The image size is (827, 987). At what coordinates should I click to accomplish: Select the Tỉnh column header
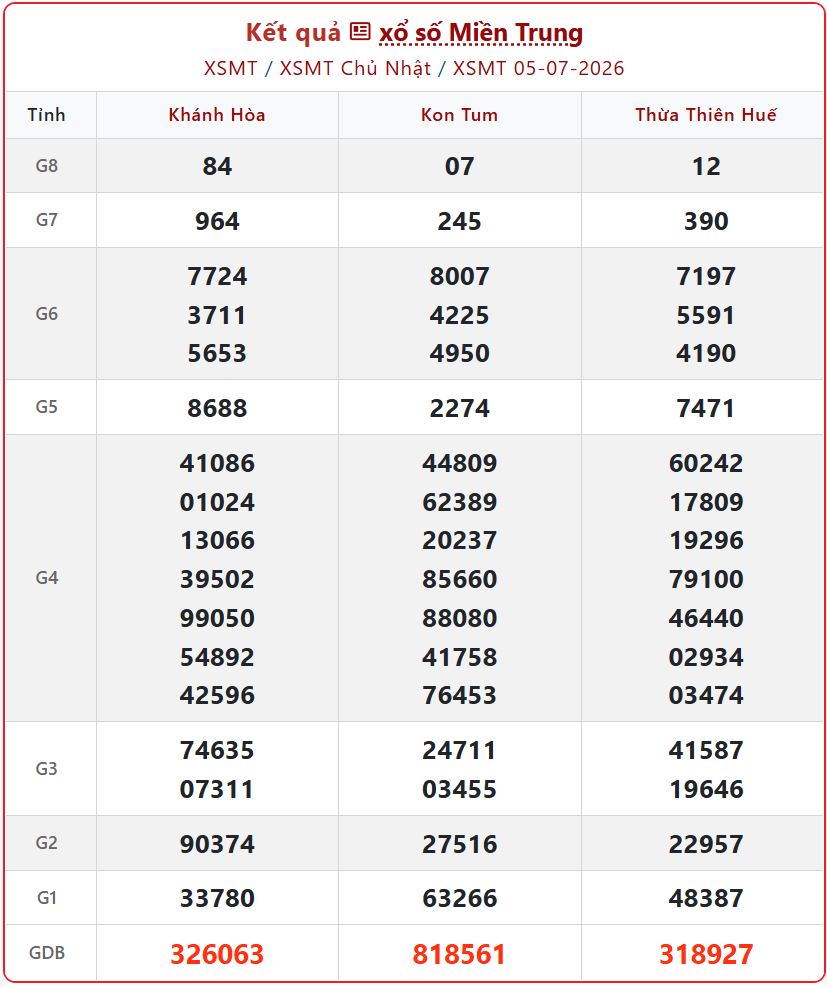(47, 115)
